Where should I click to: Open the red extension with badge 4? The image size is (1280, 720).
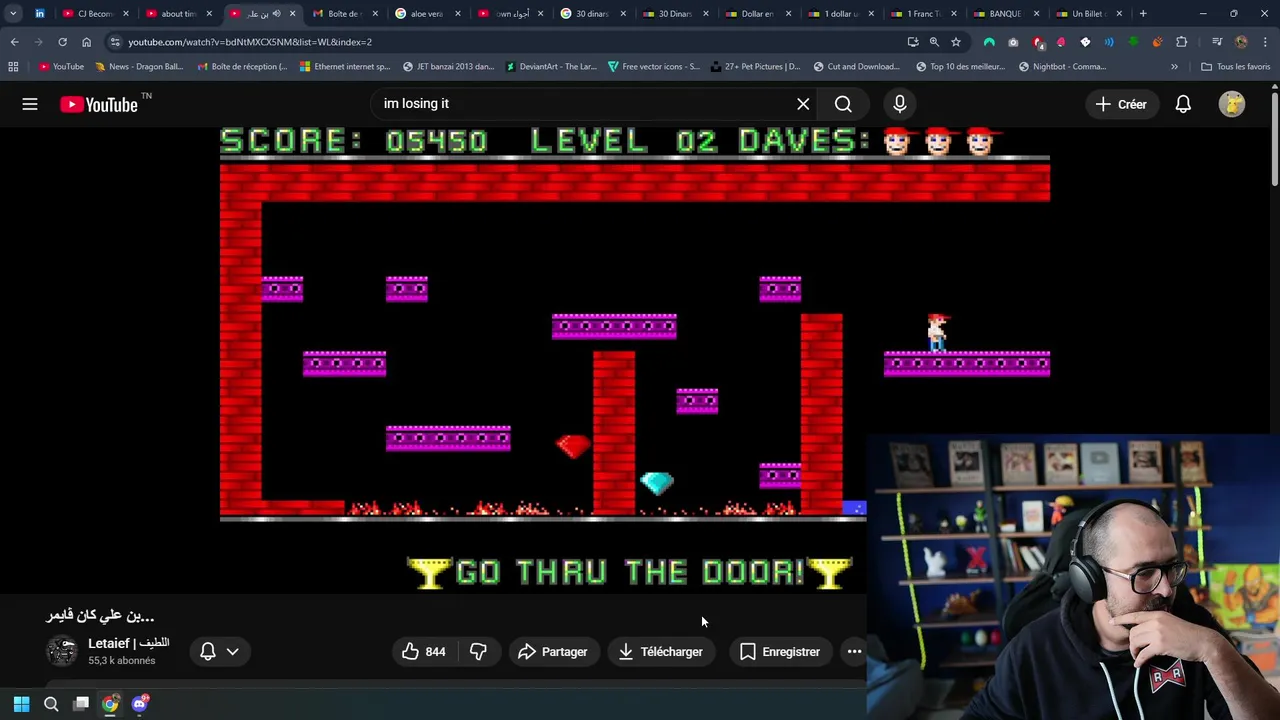click(x=1037, y=42)
